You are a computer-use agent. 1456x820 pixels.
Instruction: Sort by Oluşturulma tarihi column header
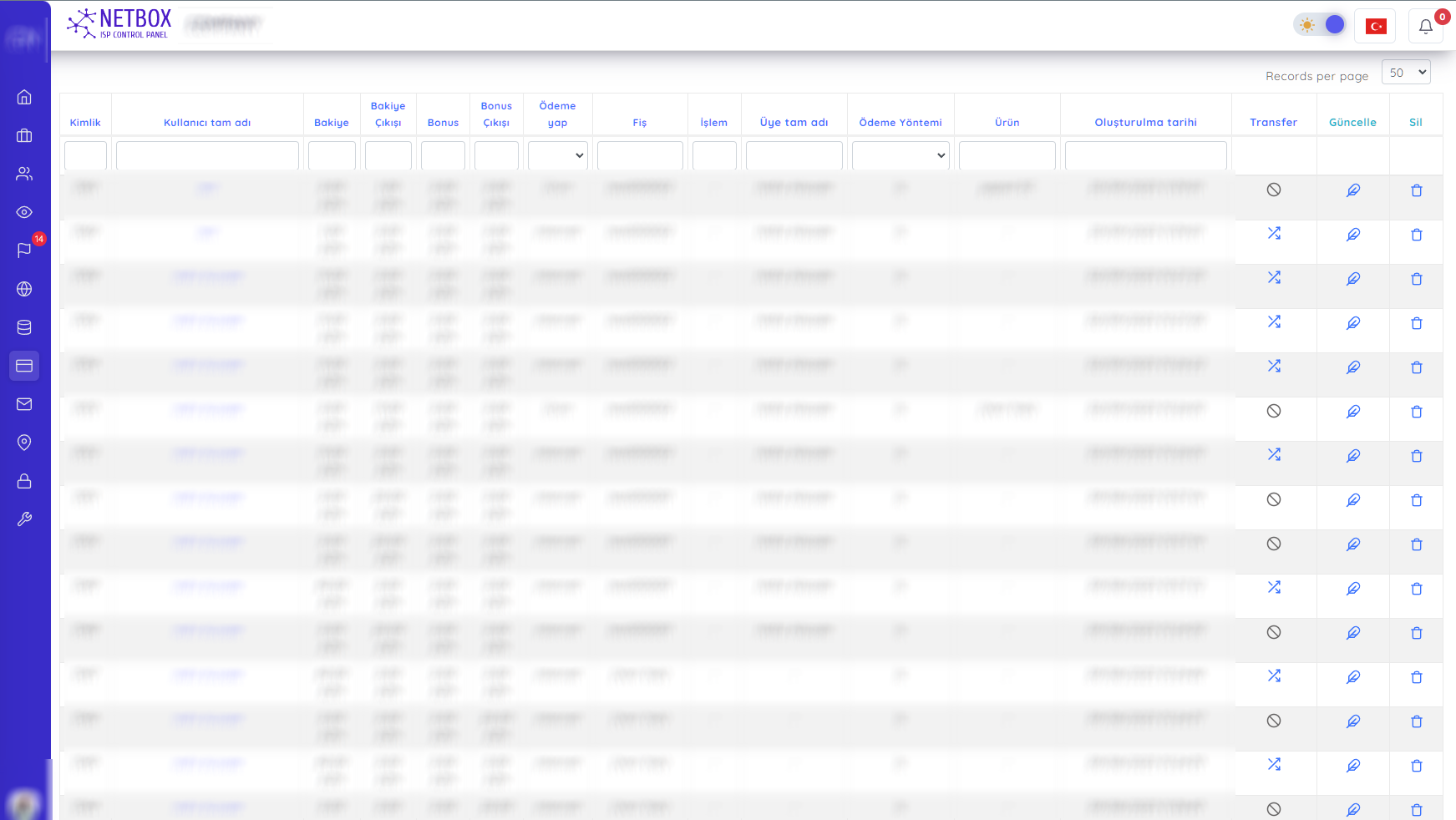pyautogui.click(x=1145, y=123)
